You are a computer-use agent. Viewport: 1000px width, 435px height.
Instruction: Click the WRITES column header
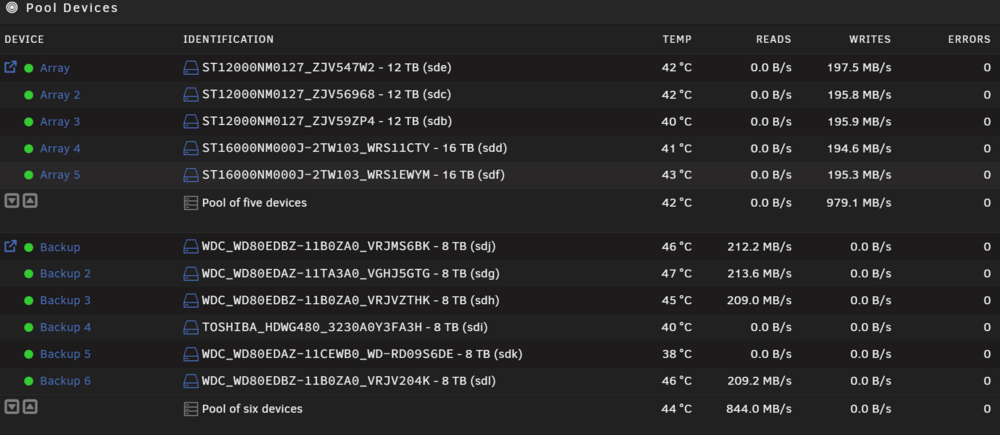[x=869, y=40]
